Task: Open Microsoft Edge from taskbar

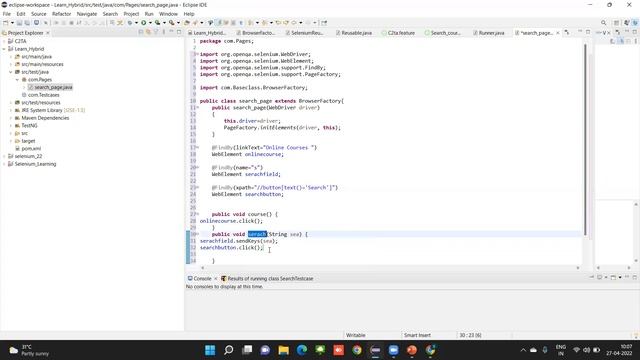Action: click(x=302, y=350)
